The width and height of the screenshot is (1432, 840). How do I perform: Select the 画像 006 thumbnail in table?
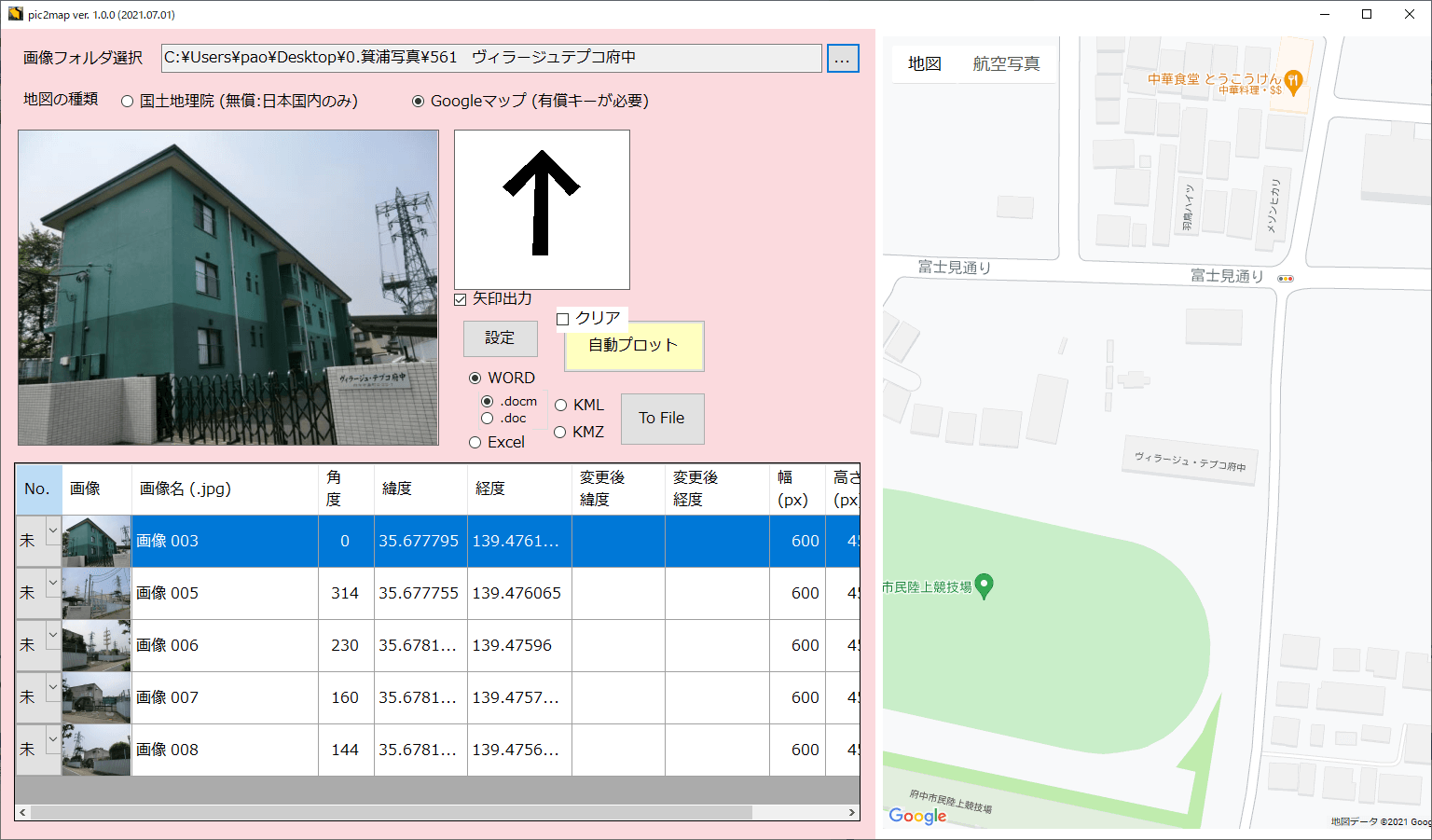(96, 645)
